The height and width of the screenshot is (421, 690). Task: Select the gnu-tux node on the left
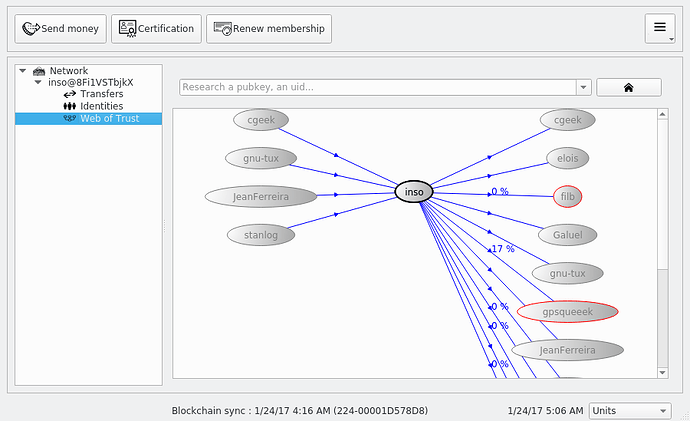click(x=261, y=158)
